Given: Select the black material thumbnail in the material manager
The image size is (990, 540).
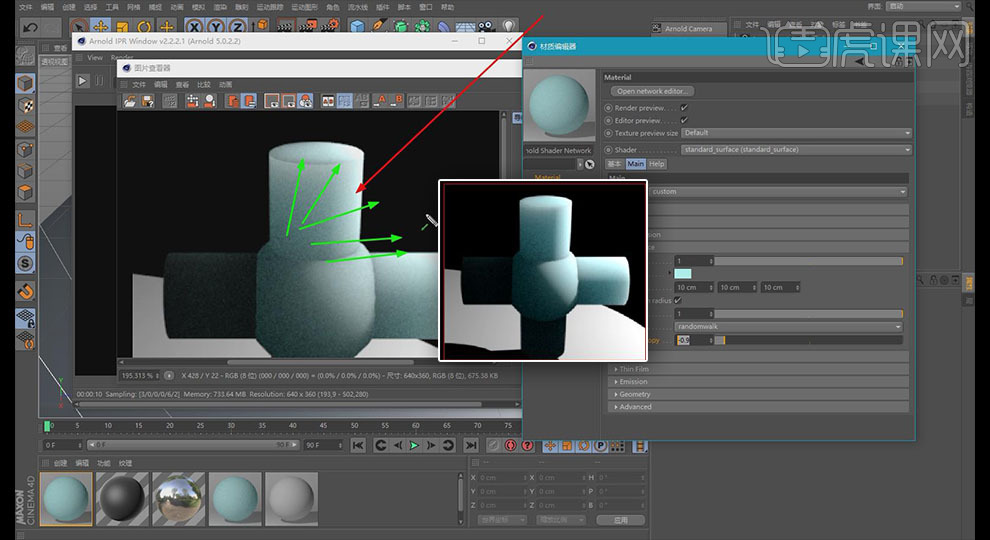Looking at the screenshot, I should [122, 497].
